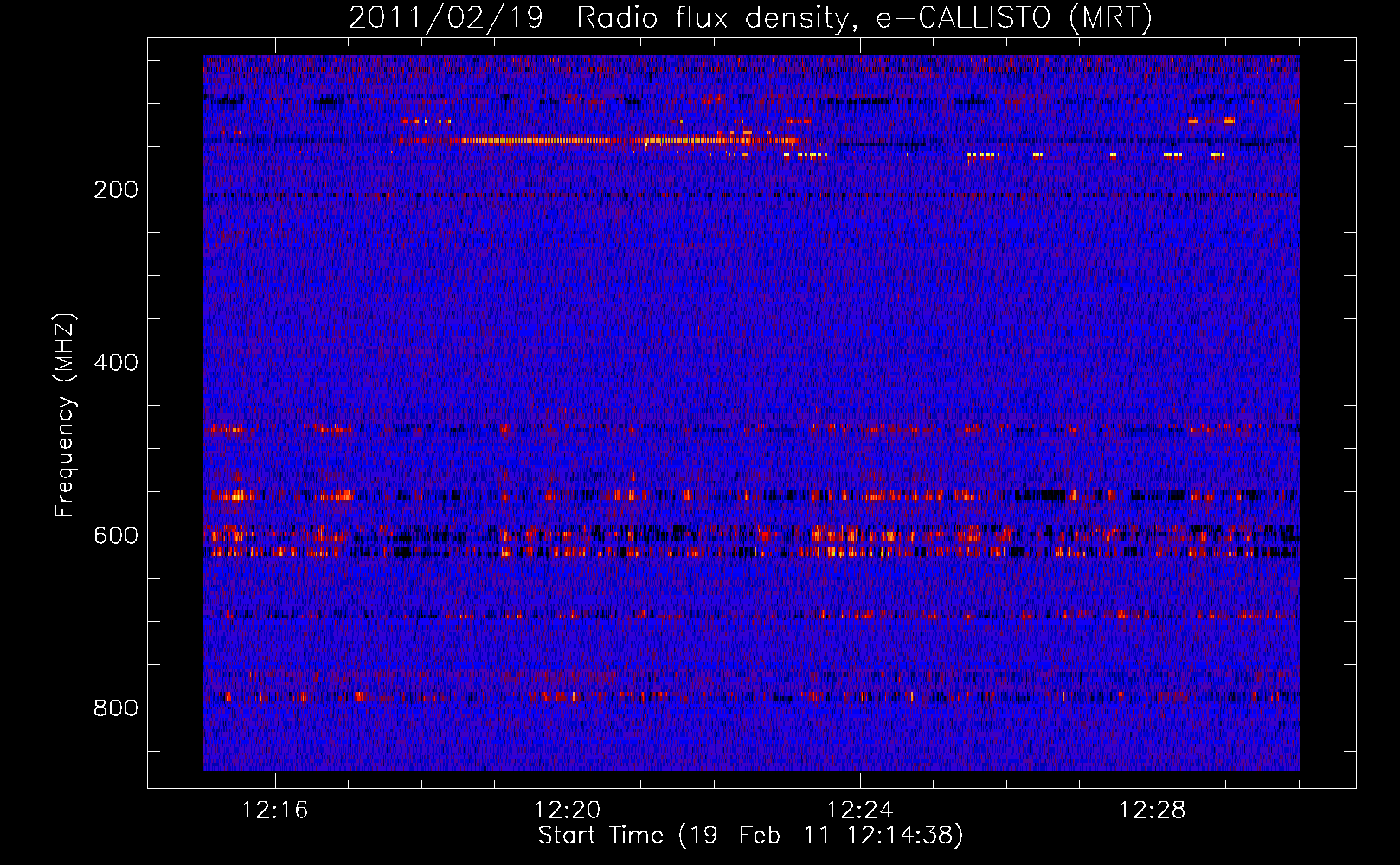Click the 200 frequency tick label
The image size is (1400, 865).
116,189
